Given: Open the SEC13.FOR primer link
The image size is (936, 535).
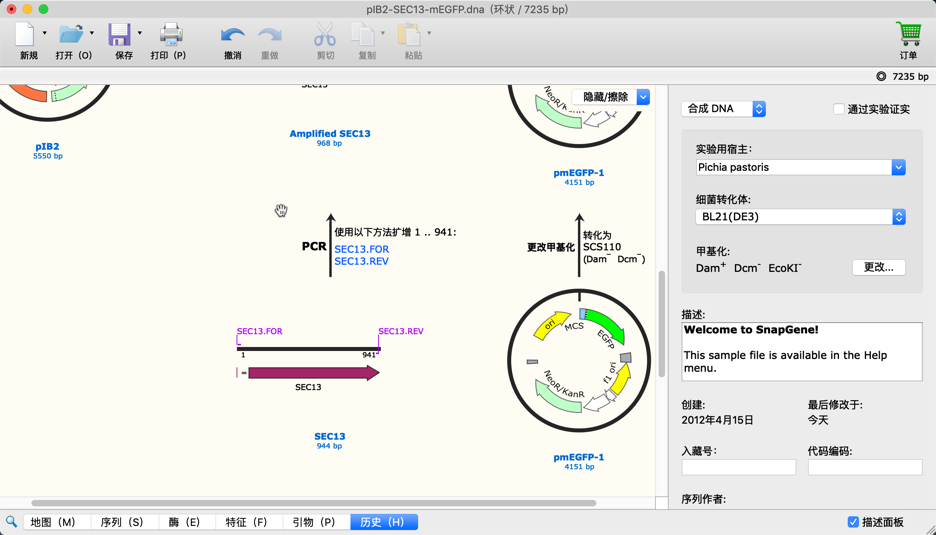Looking at the screenshot, I should (361, 249).
